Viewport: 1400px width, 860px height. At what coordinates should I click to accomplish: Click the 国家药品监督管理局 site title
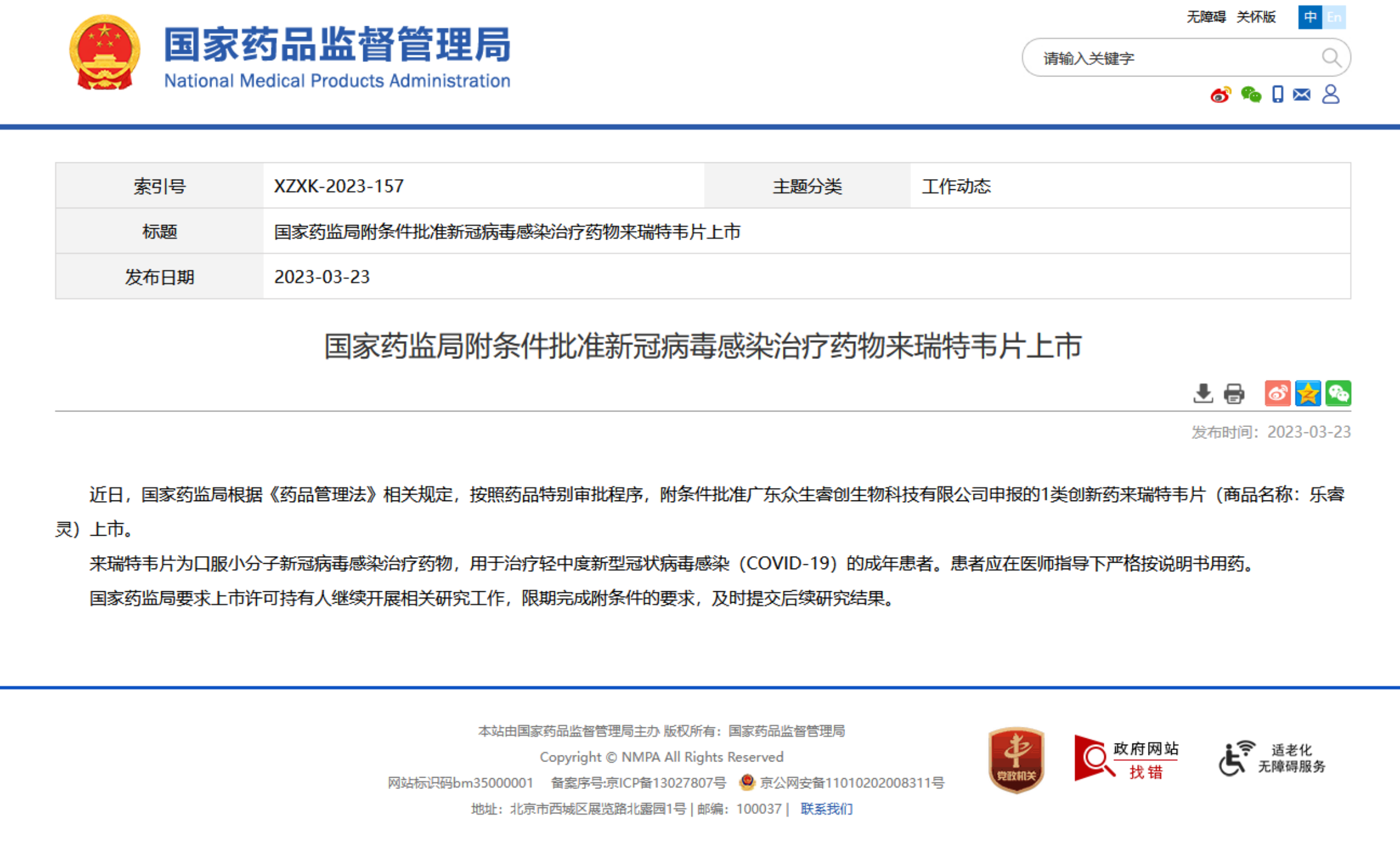tap(337, 44)
